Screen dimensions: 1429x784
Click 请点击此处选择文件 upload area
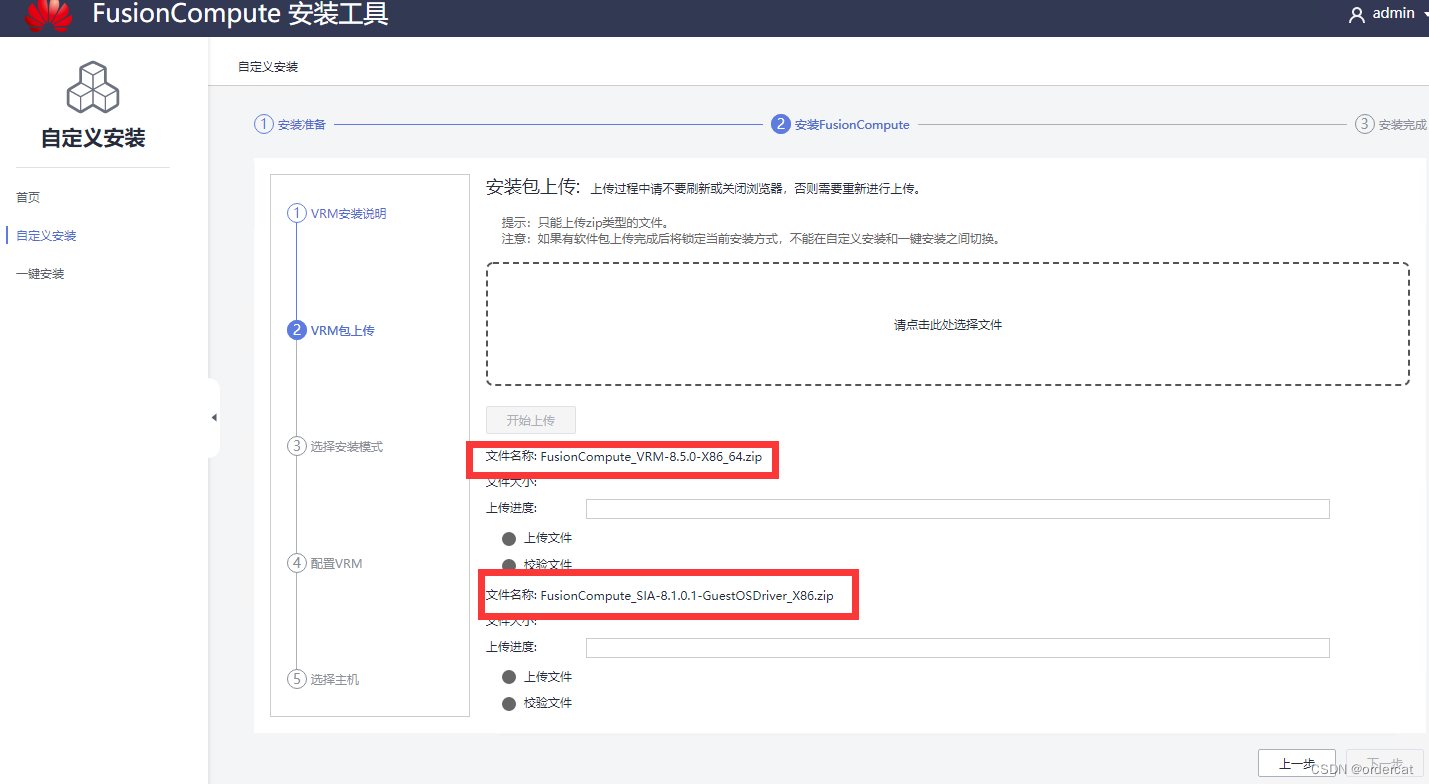[x=947, y=324]
